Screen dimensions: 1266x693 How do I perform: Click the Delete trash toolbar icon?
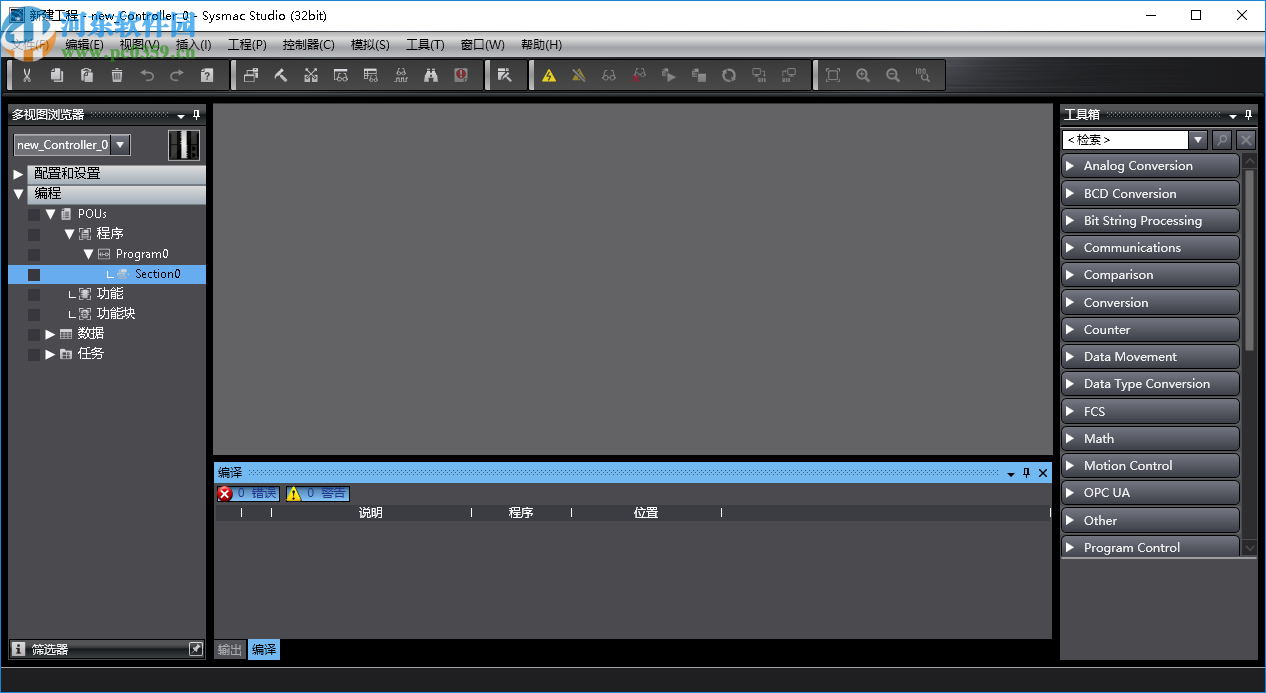(x=116, y=75)
